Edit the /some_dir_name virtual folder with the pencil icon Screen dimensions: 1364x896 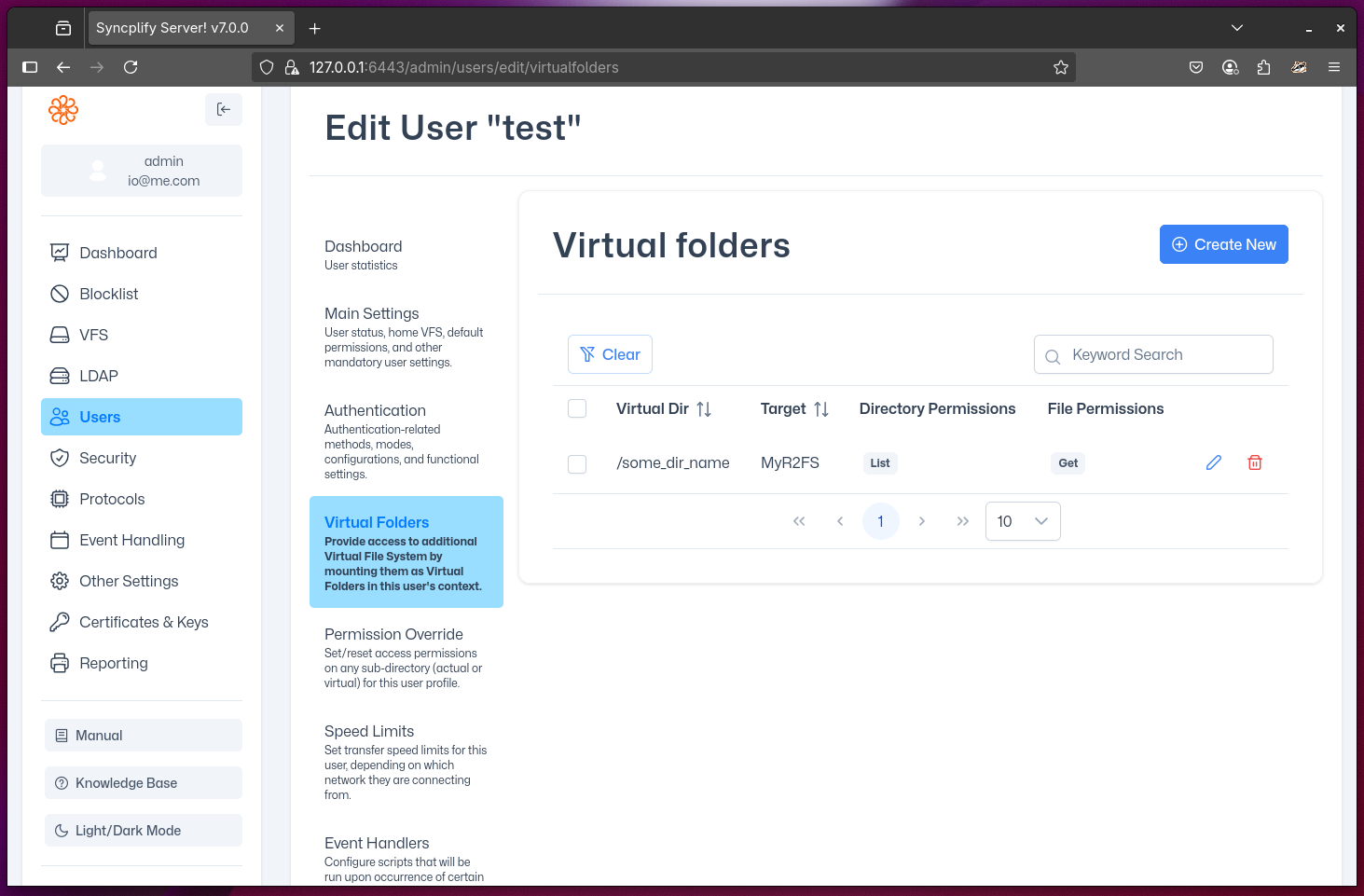[x=1213, y=462]
